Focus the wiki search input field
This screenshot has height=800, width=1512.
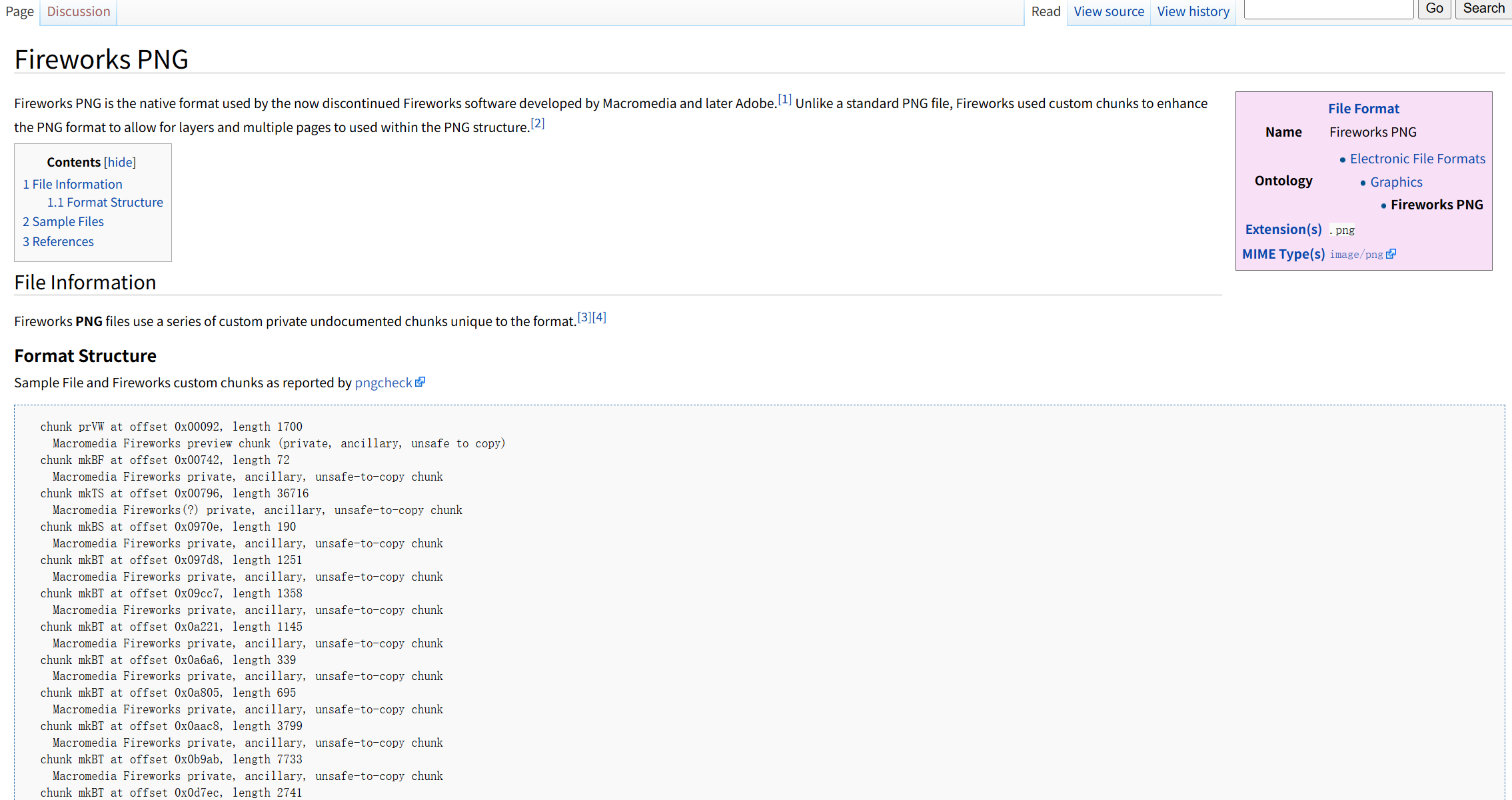pos(1328,9)
